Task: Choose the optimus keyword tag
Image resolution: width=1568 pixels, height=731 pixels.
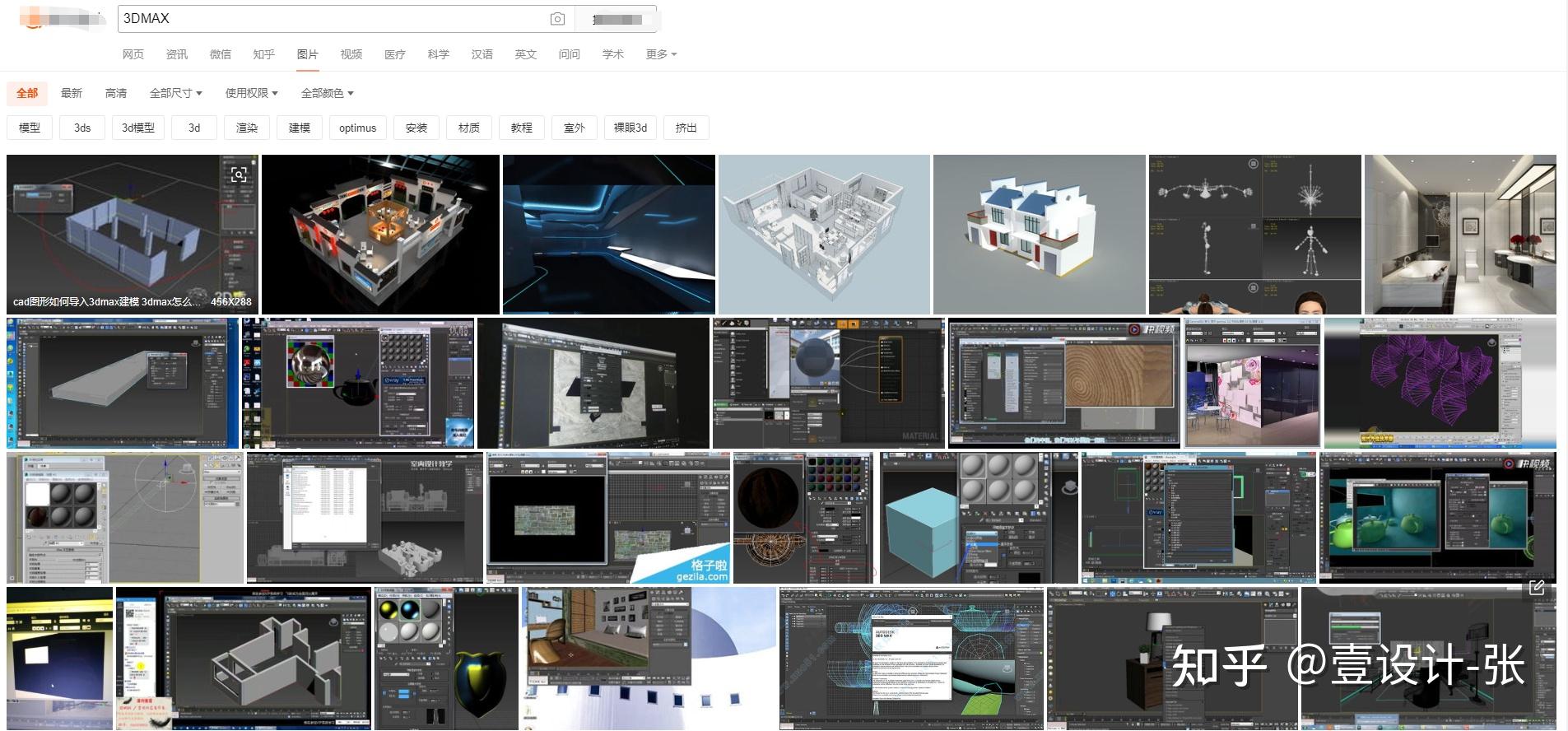Action: (357, 128)
